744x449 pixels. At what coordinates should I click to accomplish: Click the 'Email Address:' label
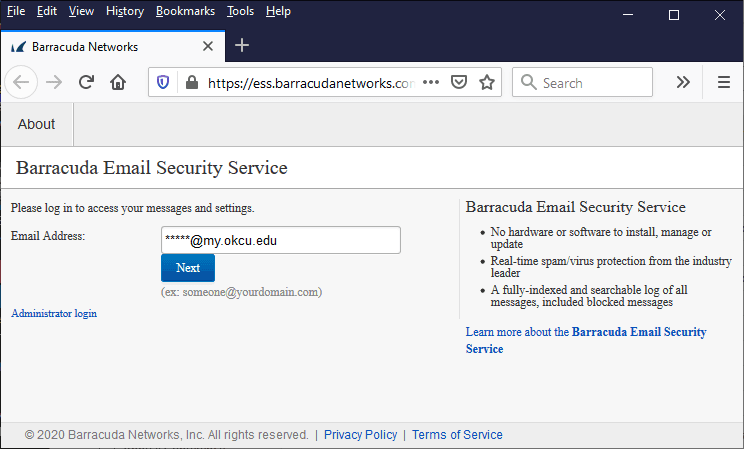48,236
